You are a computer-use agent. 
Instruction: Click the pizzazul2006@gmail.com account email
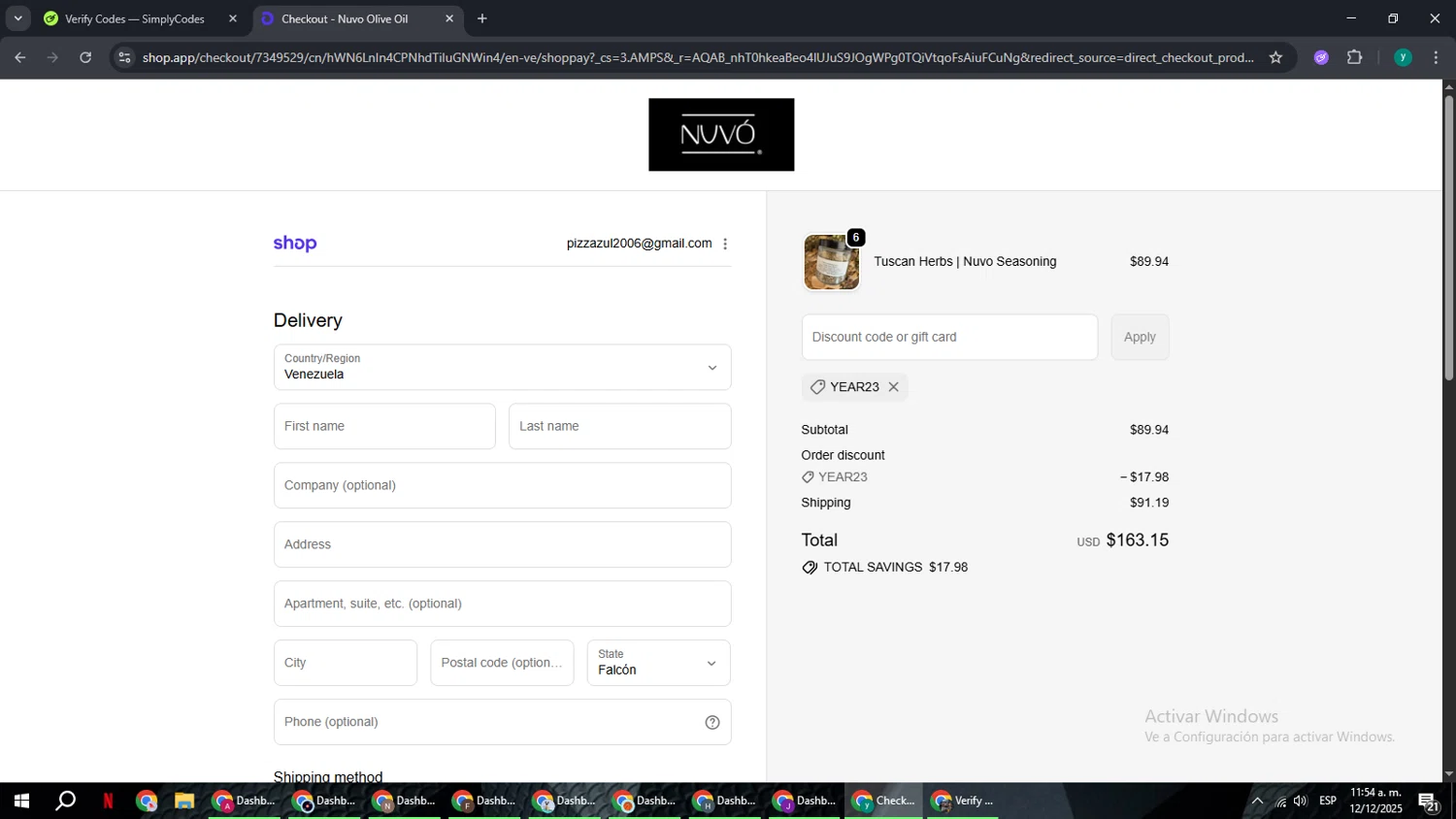click(639, 244)
